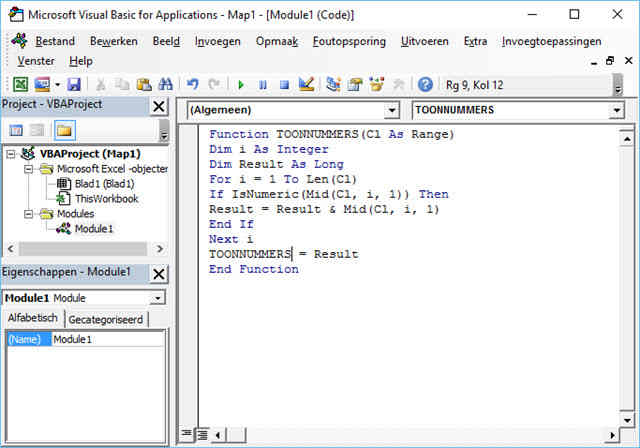Save the workbook with the floppy icon
Viewport: 640px width, 448px height.
pos(74,84)
